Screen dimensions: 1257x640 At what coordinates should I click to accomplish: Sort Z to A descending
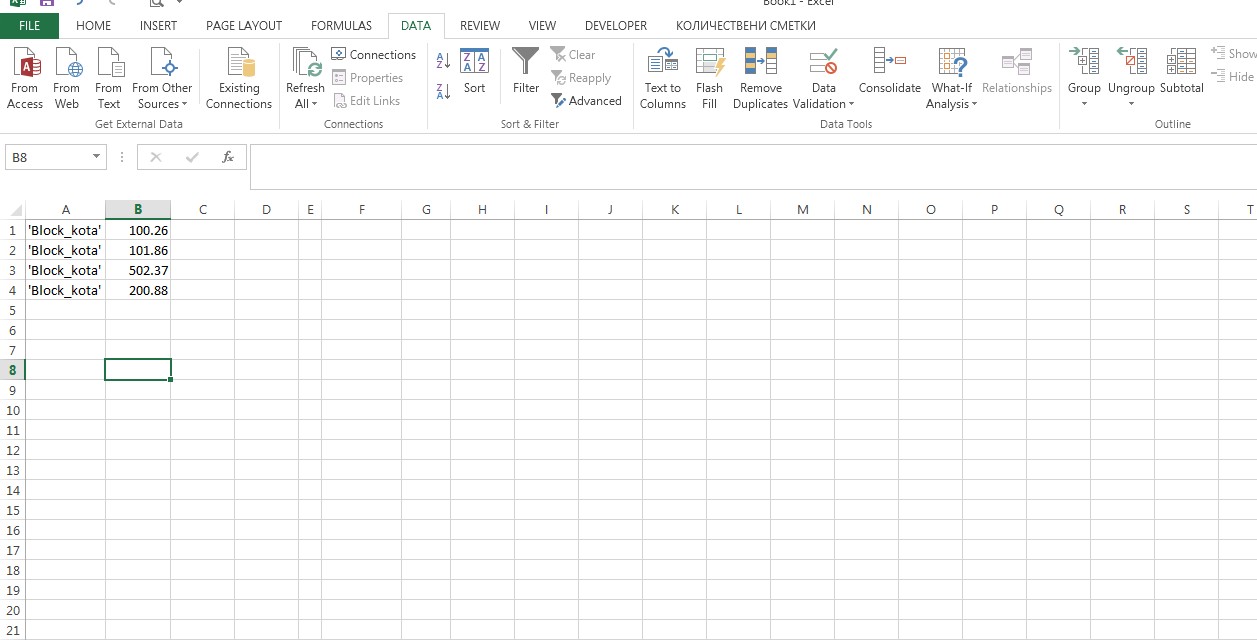click(444, 91)
